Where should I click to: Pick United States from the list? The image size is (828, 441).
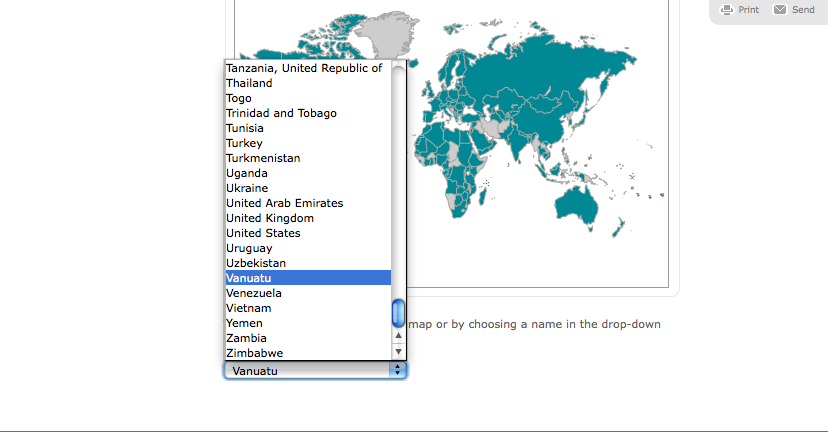(308, 233)
